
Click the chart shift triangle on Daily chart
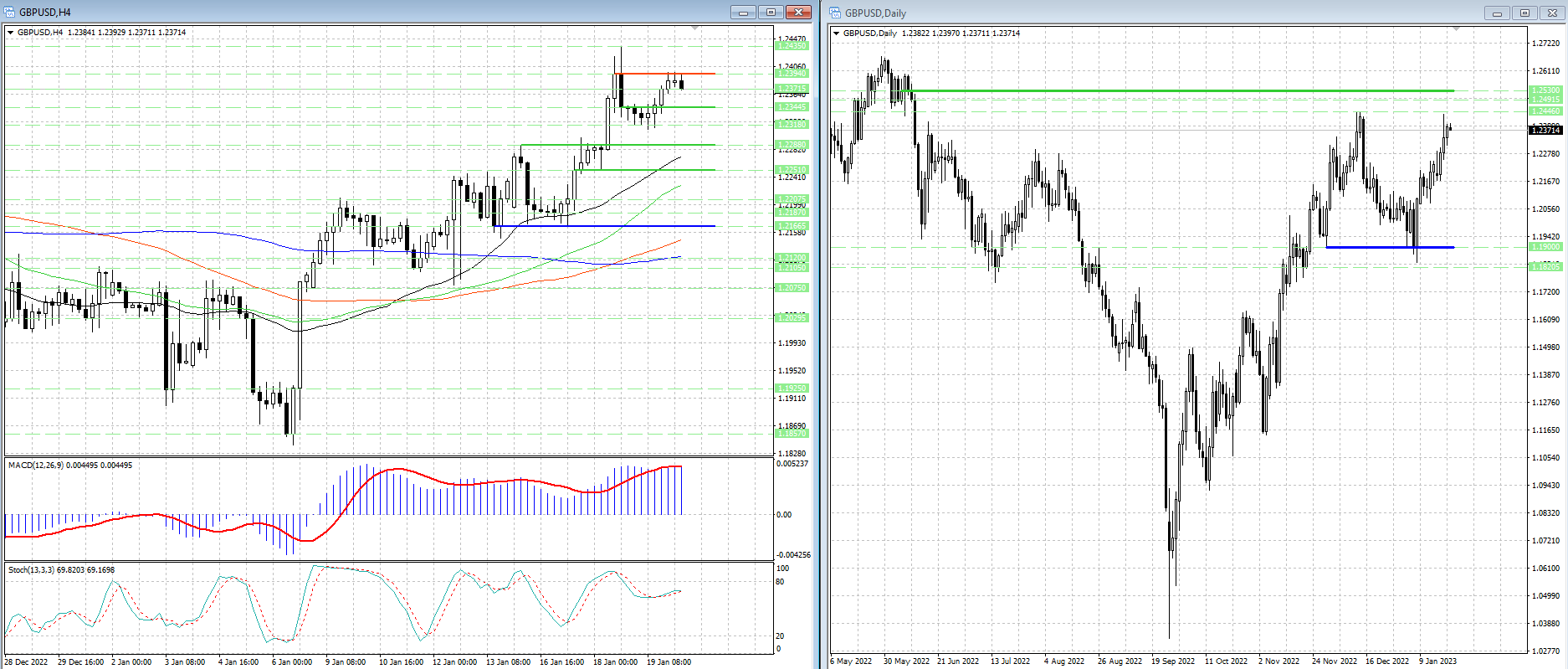(1456, 29)
